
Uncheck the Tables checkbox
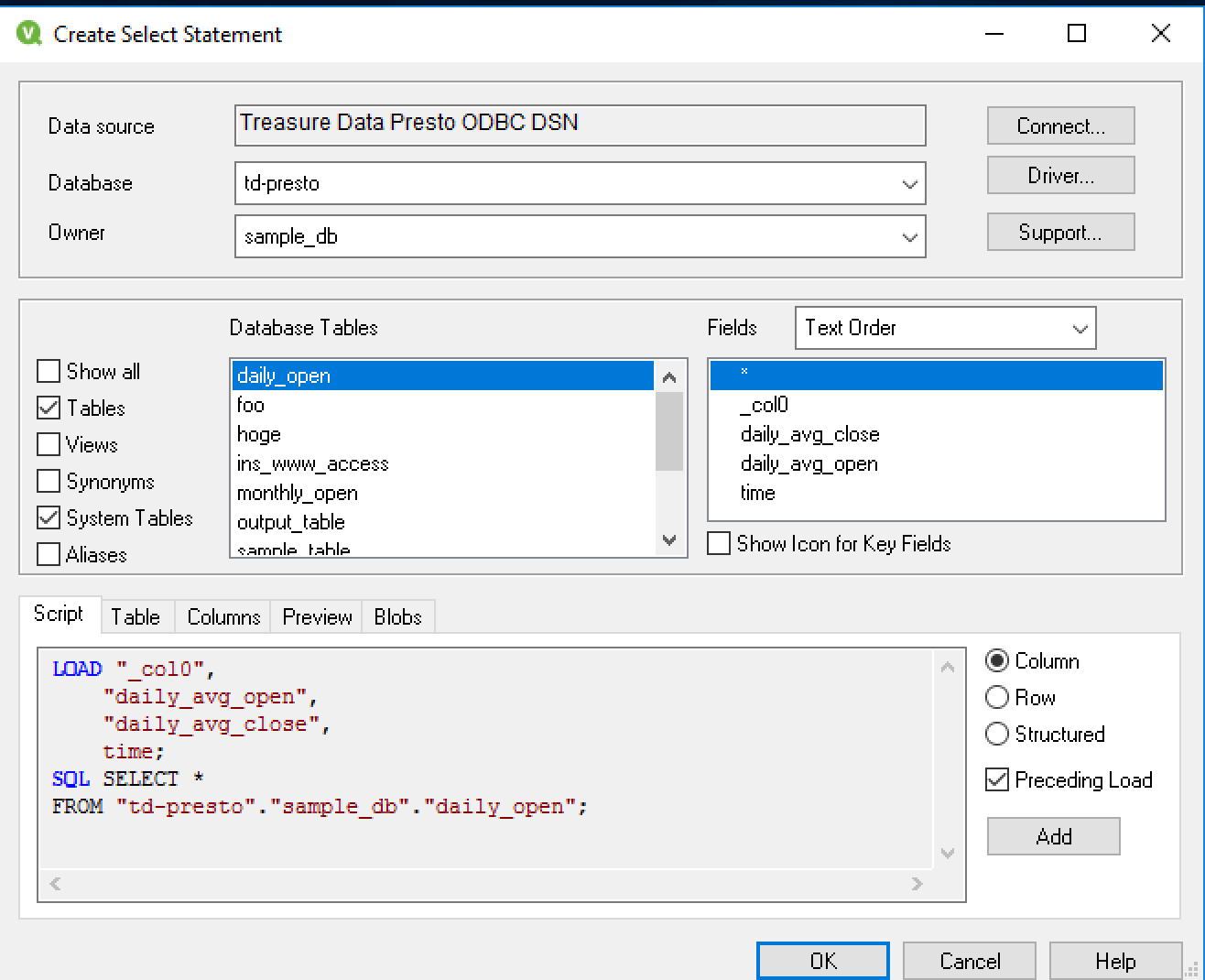(49, 408)
